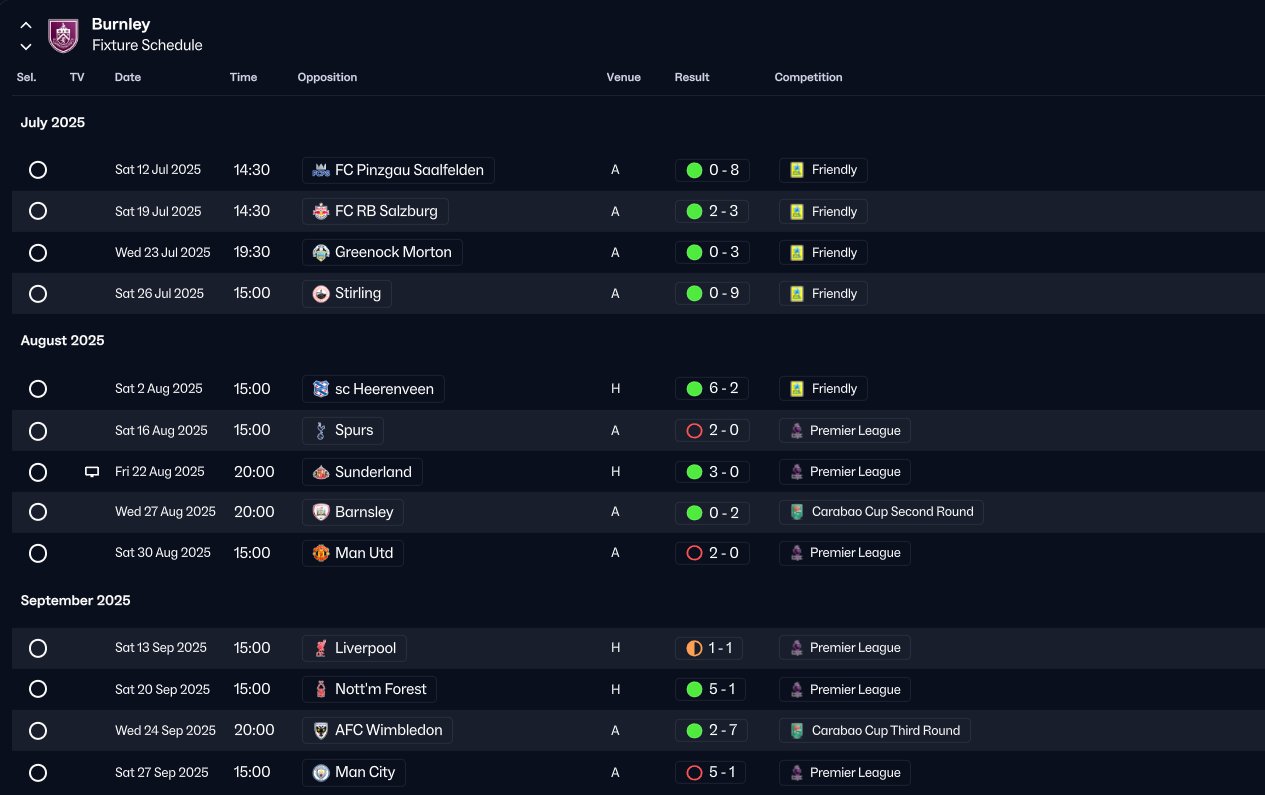Open the FC RB Salzburg club badge
Image resolution: width=1265 pixels, height=795 pixels.
pos(321,212)
